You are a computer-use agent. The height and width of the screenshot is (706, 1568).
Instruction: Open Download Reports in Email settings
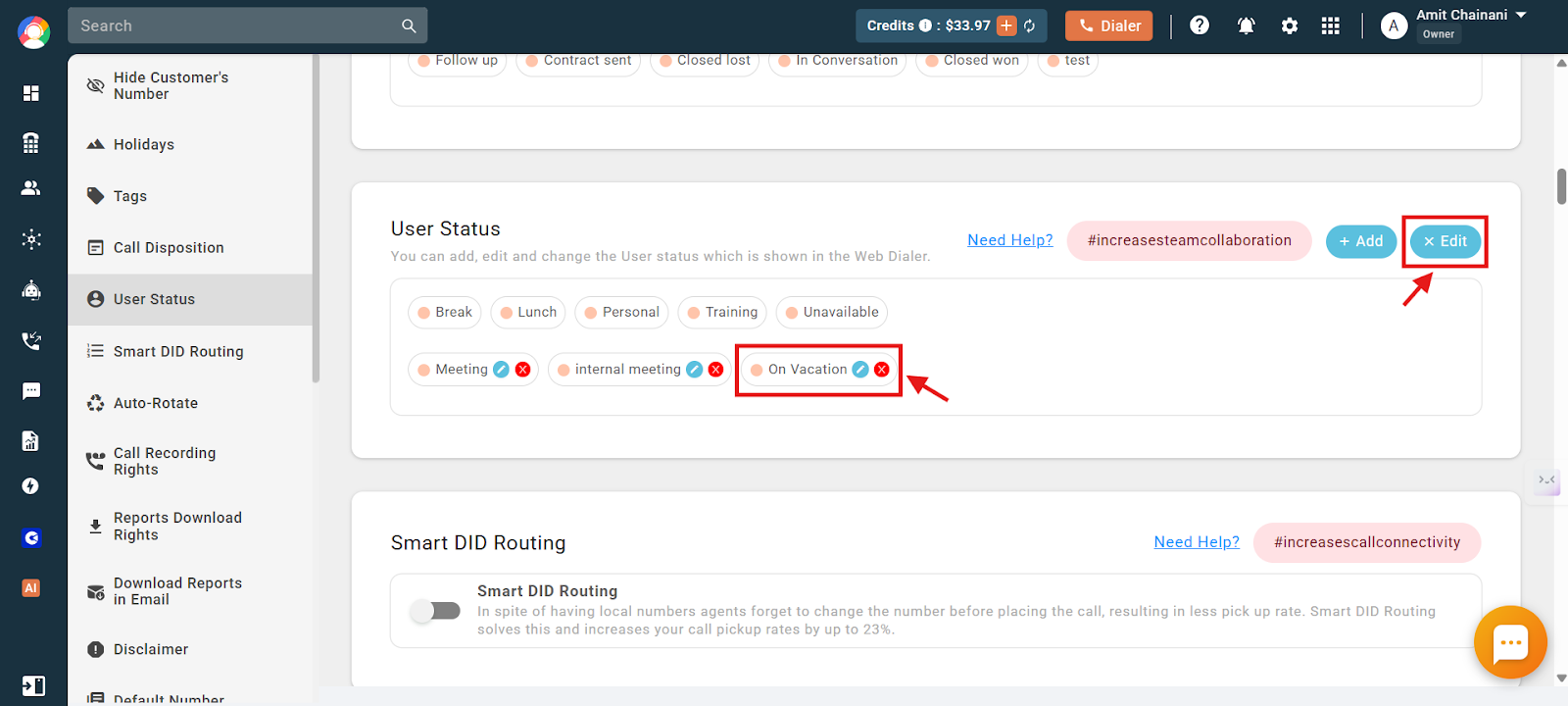[190, 591]
